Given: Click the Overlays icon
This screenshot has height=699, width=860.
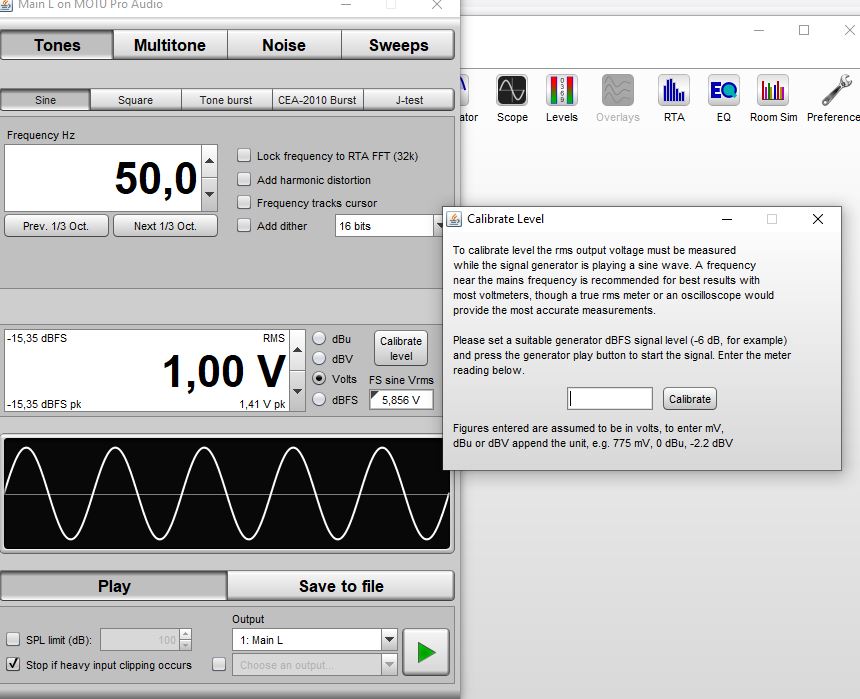Looking at the screenshot, I should pos(617,92).
